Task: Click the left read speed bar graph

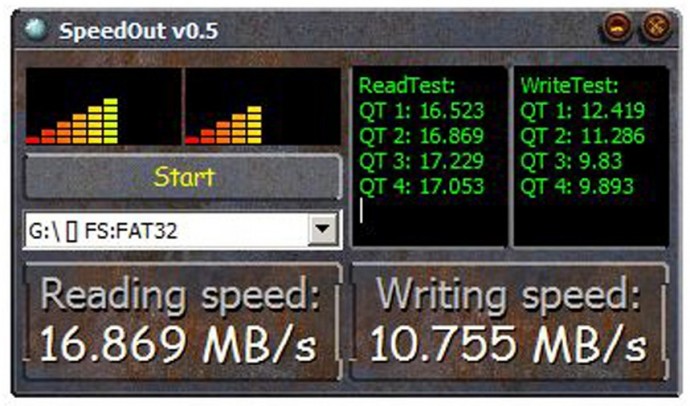Action: (103, 106)
